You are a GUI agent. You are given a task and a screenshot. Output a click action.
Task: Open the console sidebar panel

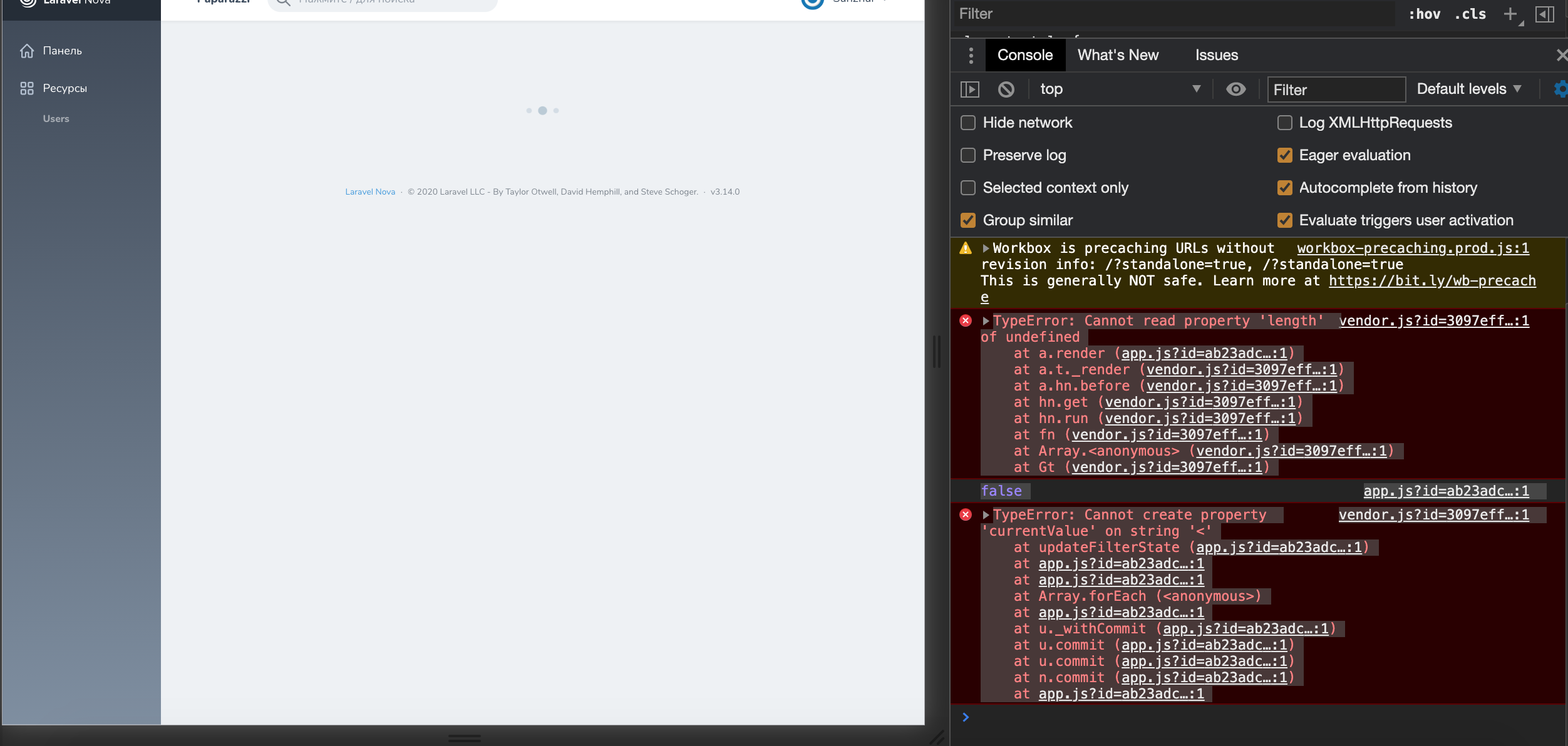969,89
